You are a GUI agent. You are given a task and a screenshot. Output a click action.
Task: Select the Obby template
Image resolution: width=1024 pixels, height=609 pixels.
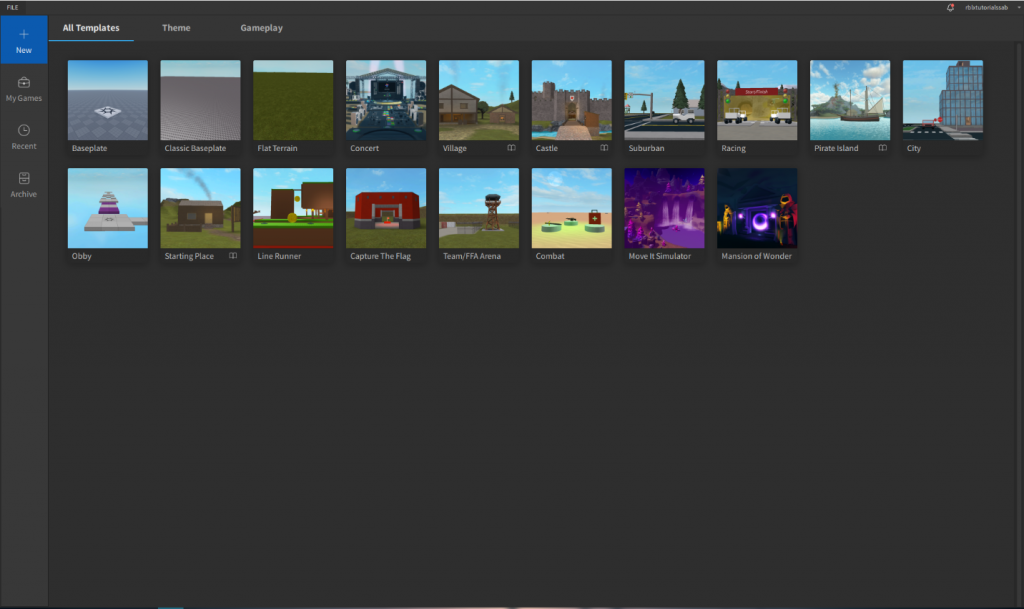pos(107,208)
